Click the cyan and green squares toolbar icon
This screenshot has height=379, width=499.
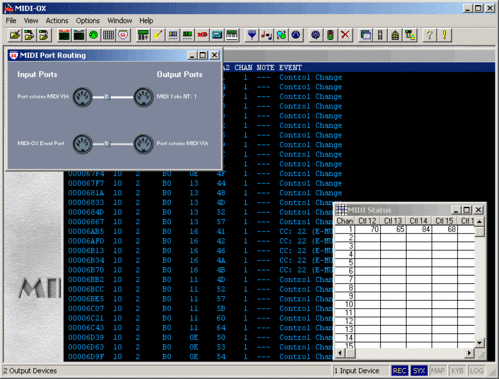coord(281,35)
